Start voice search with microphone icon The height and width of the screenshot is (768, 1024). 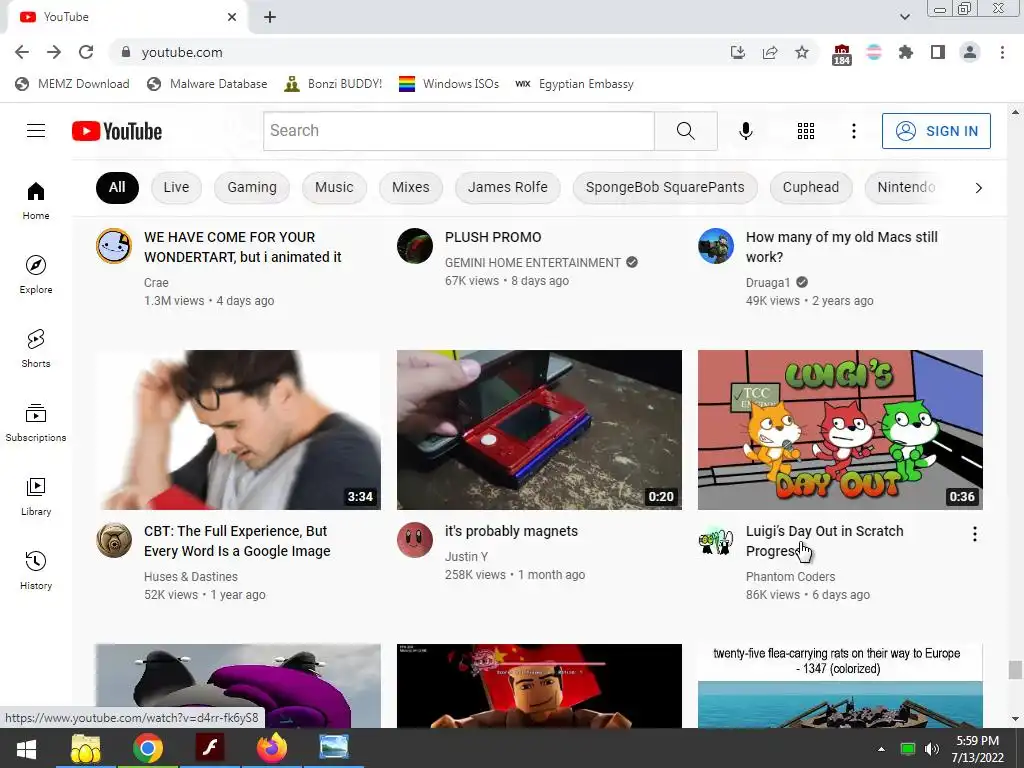[x=746, y=131]
